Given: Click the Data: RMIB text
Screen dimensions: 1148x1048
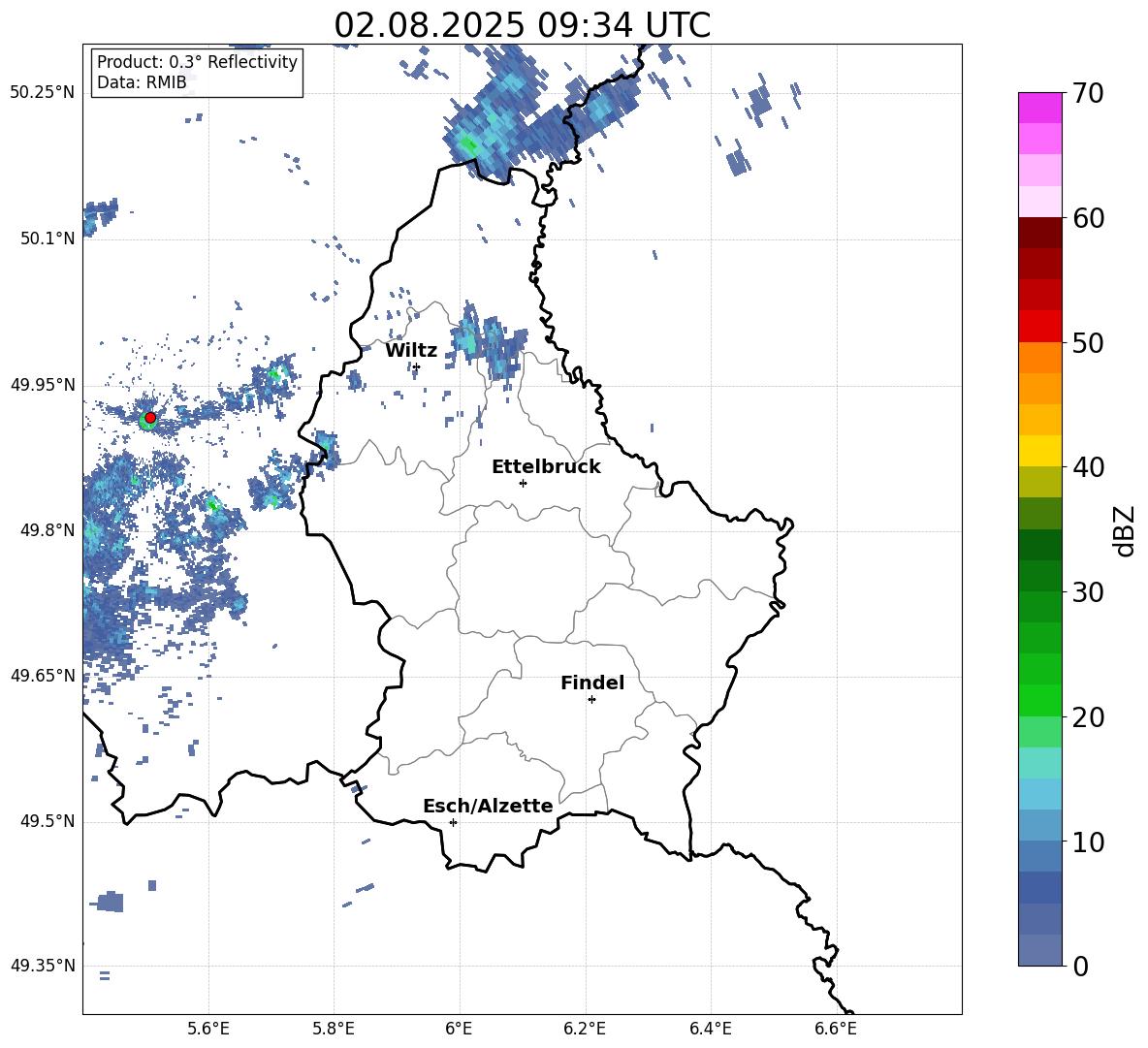Looking at the screenshot, I should pyautogui.click(x=142, y=82).
